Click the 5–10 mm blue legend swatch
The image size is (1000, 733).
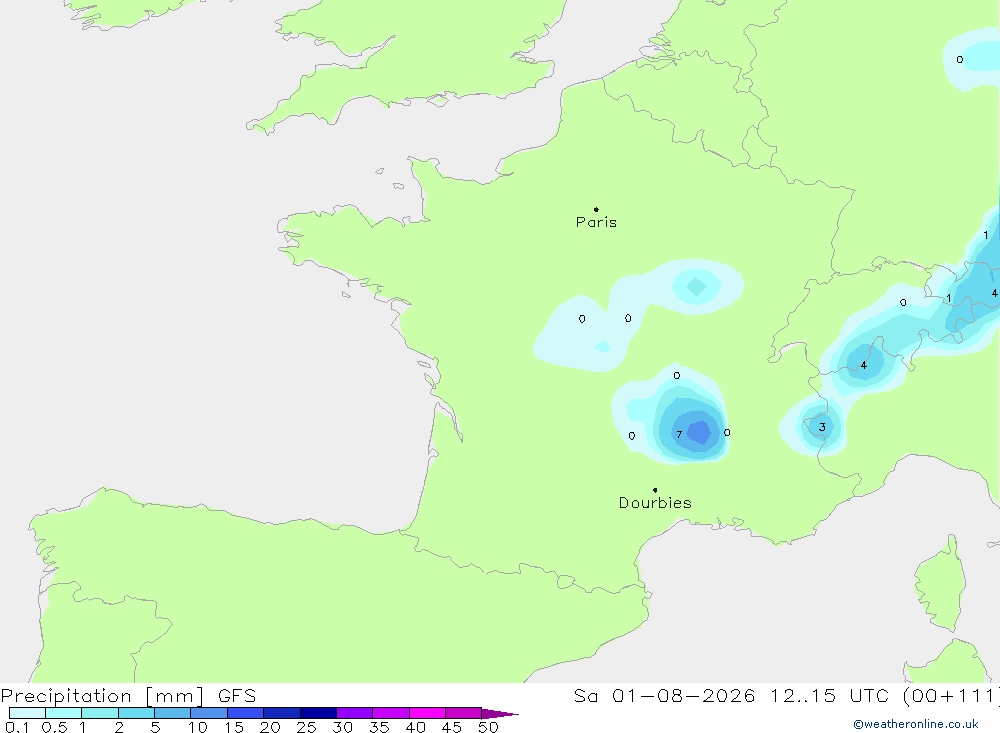[173, 713]
